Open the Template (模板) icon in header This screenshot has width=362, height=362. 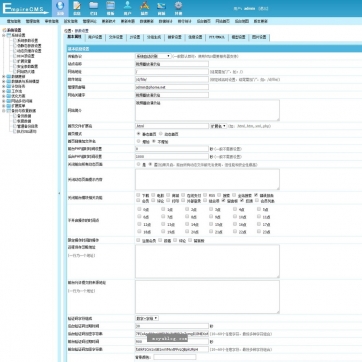point(110,8)
